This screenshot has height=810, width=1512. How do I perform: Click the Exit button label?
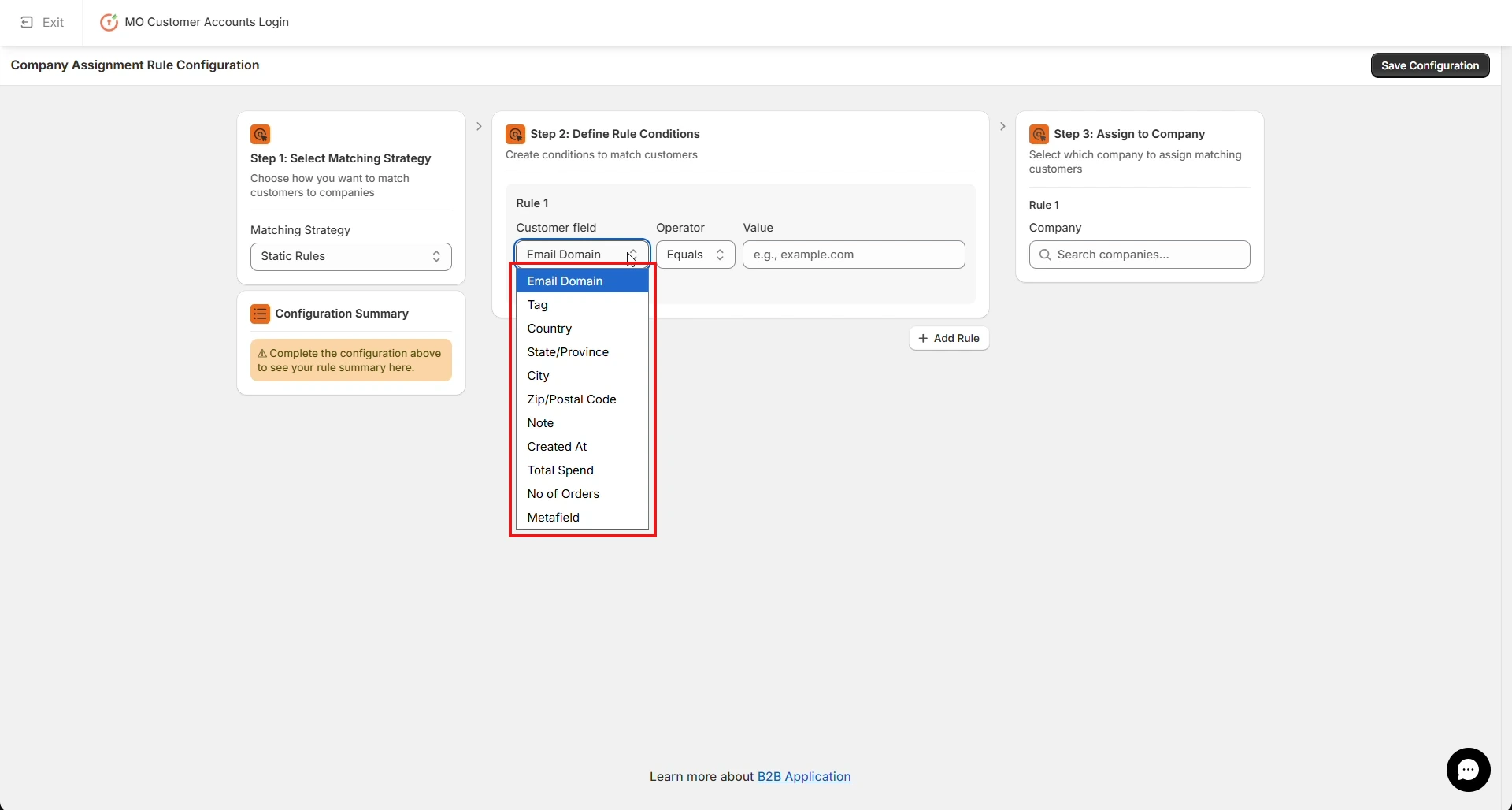[54, 22]
